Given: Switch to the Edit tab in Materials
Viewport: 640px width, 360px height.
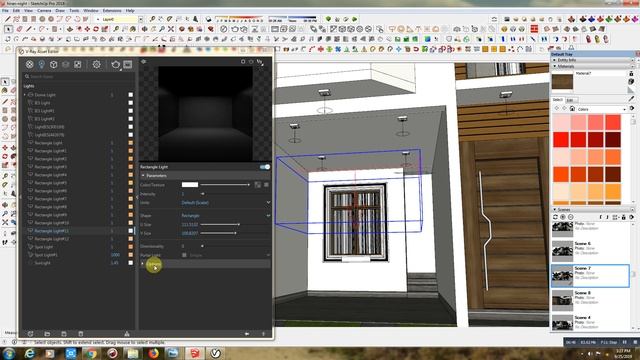Looking at the screenshot, I should 570,100.
